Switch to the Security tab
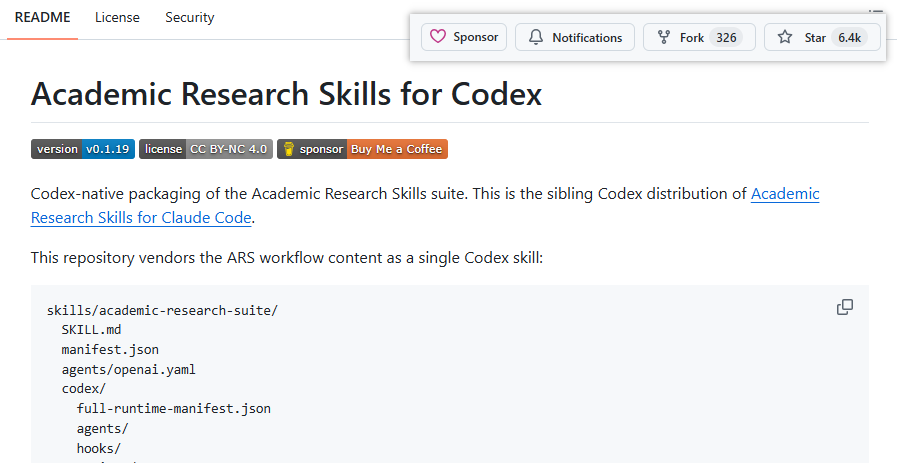The height and width of the screenshot is (463, 897). (190, 18)
